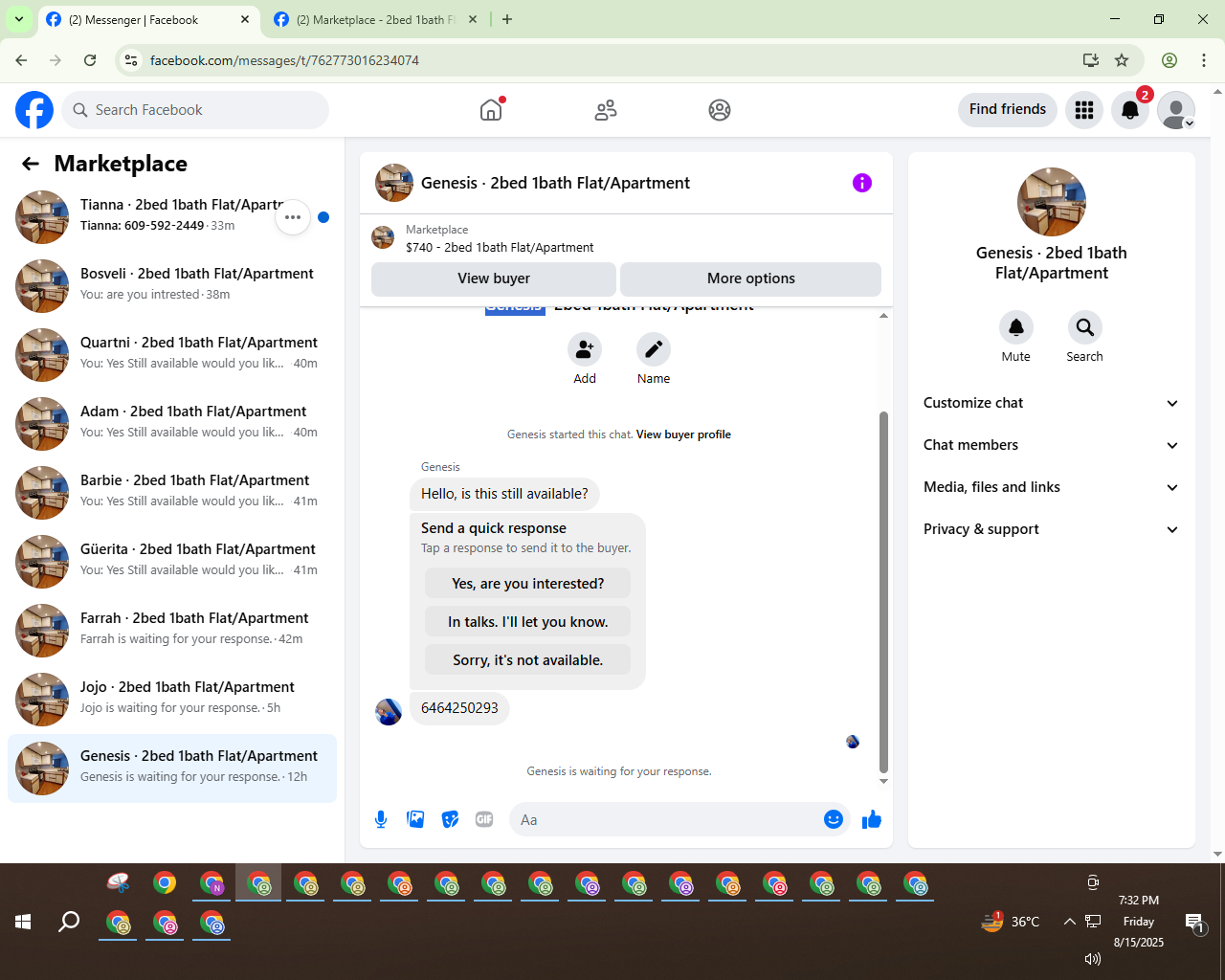This screenshot has height=980, width=1225.
Task: Send quick reply In talks. I'll let you know.
Action: pyautogui.click(x=527, y=622)
